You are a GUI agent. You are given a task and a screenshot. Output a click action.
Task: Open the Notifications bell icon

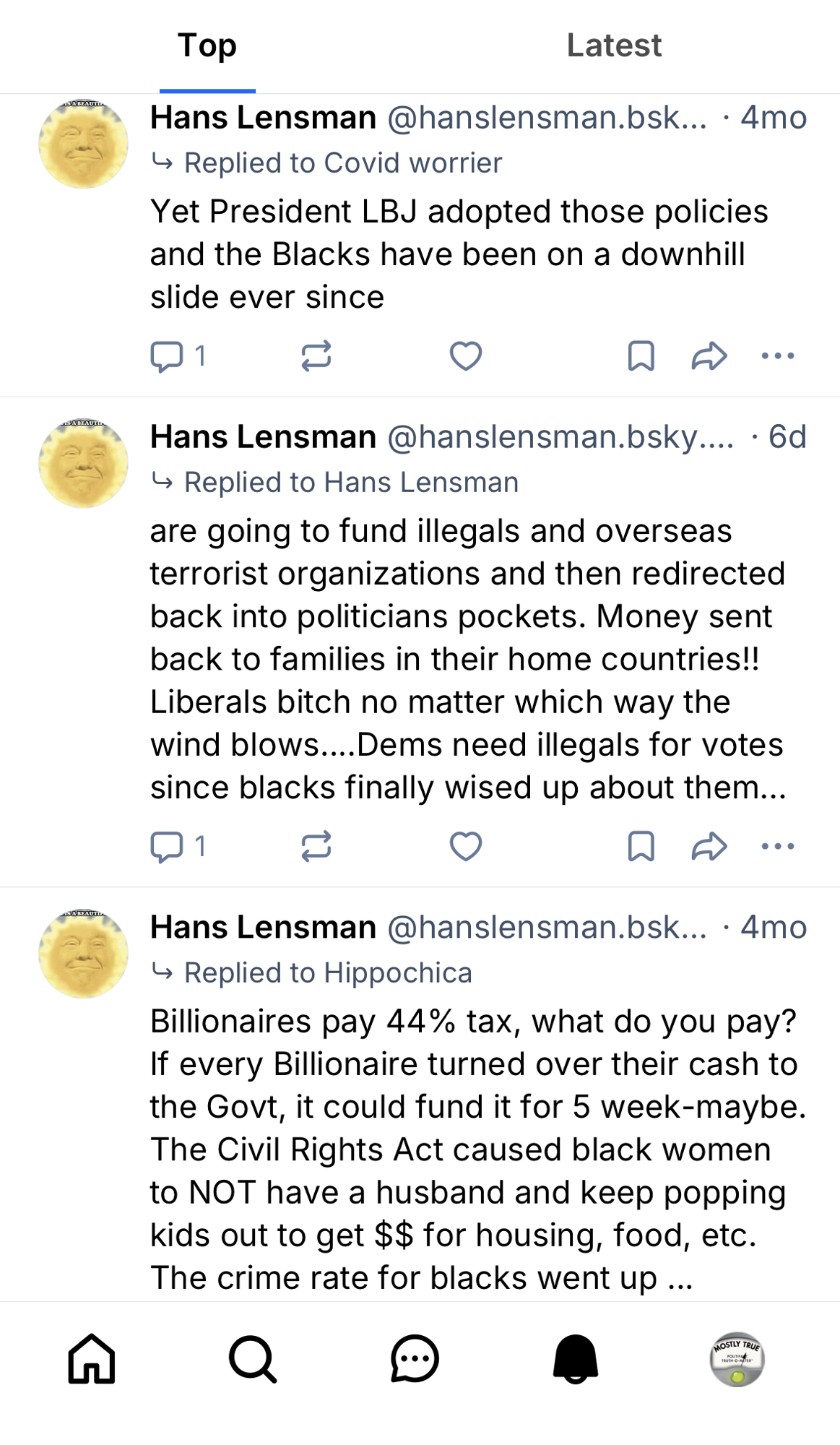tap(576, 1359)
